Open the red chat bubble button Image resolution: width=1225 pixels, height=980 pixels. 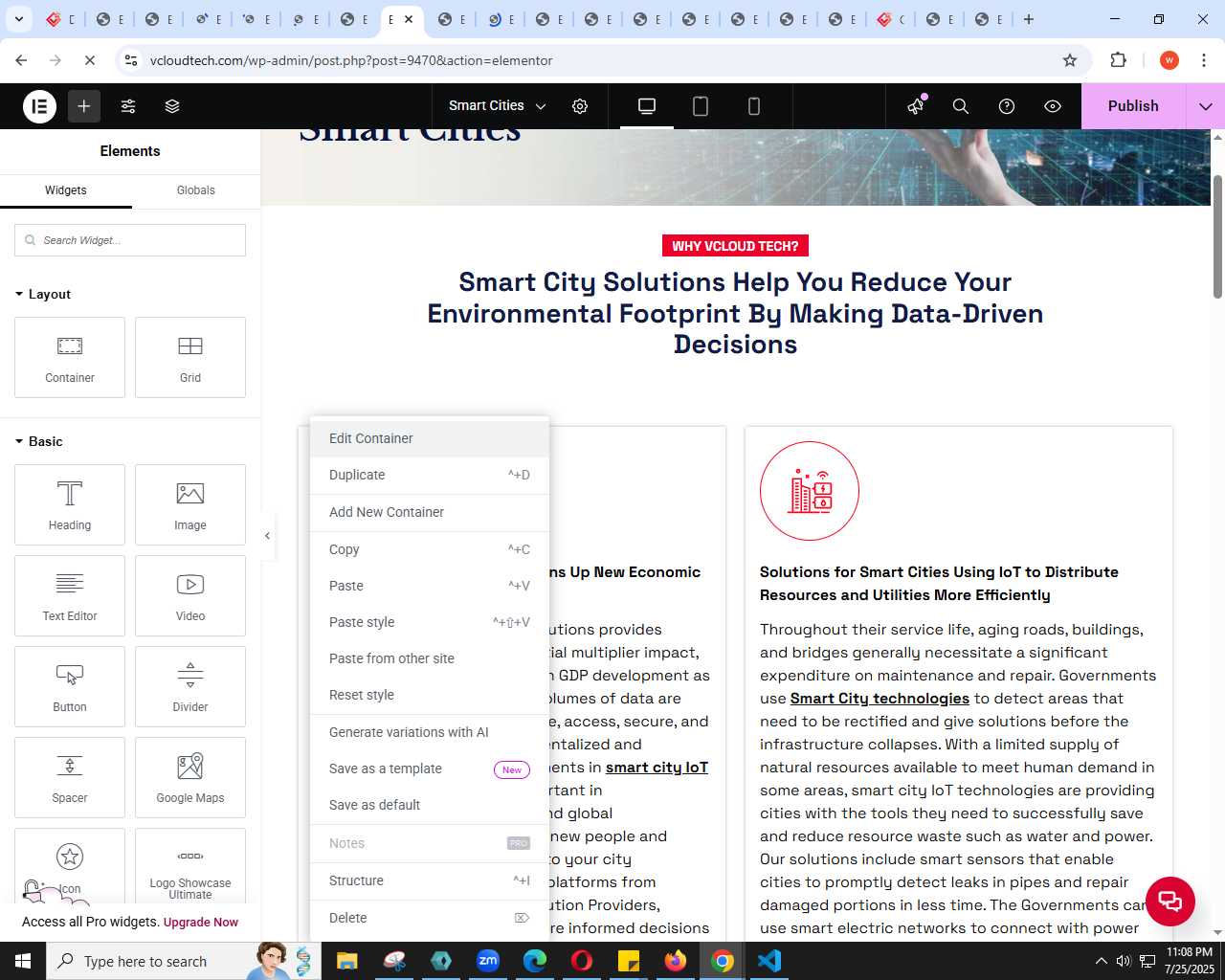(1169, 901)
